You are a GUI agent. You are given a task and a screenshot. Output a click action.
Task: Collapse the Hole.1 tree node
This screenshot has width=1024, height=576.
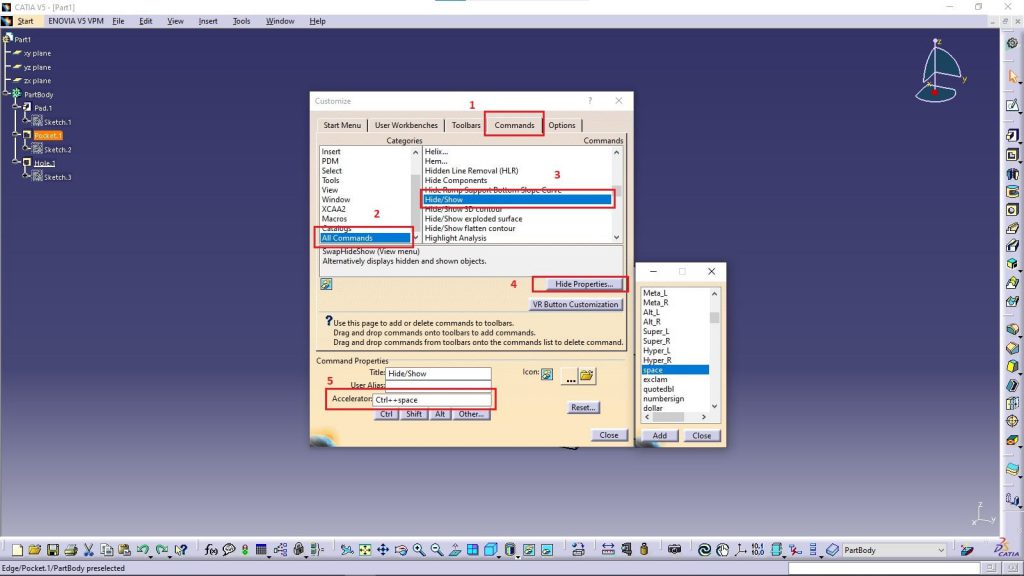16,163
